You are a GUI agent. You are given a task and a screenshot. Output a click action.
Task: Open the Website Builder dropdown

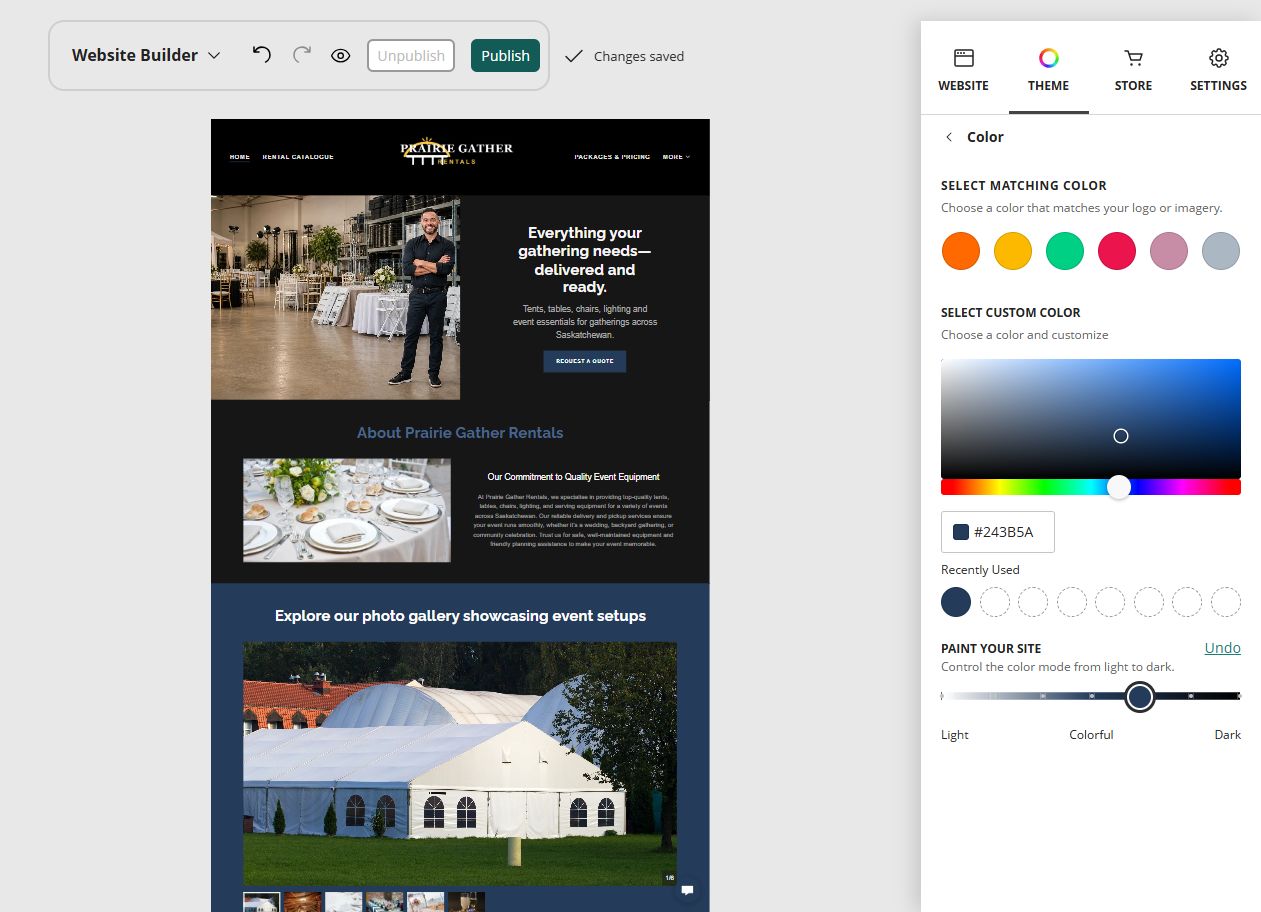click(x=146, y=55)
